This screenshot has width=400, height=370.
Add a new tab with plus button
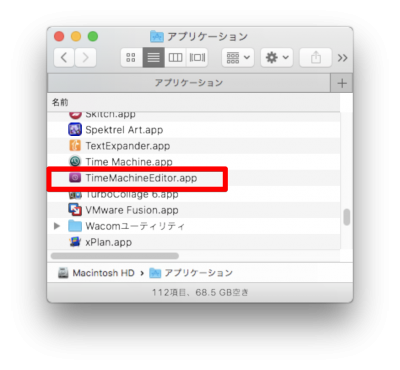point(342,83)
